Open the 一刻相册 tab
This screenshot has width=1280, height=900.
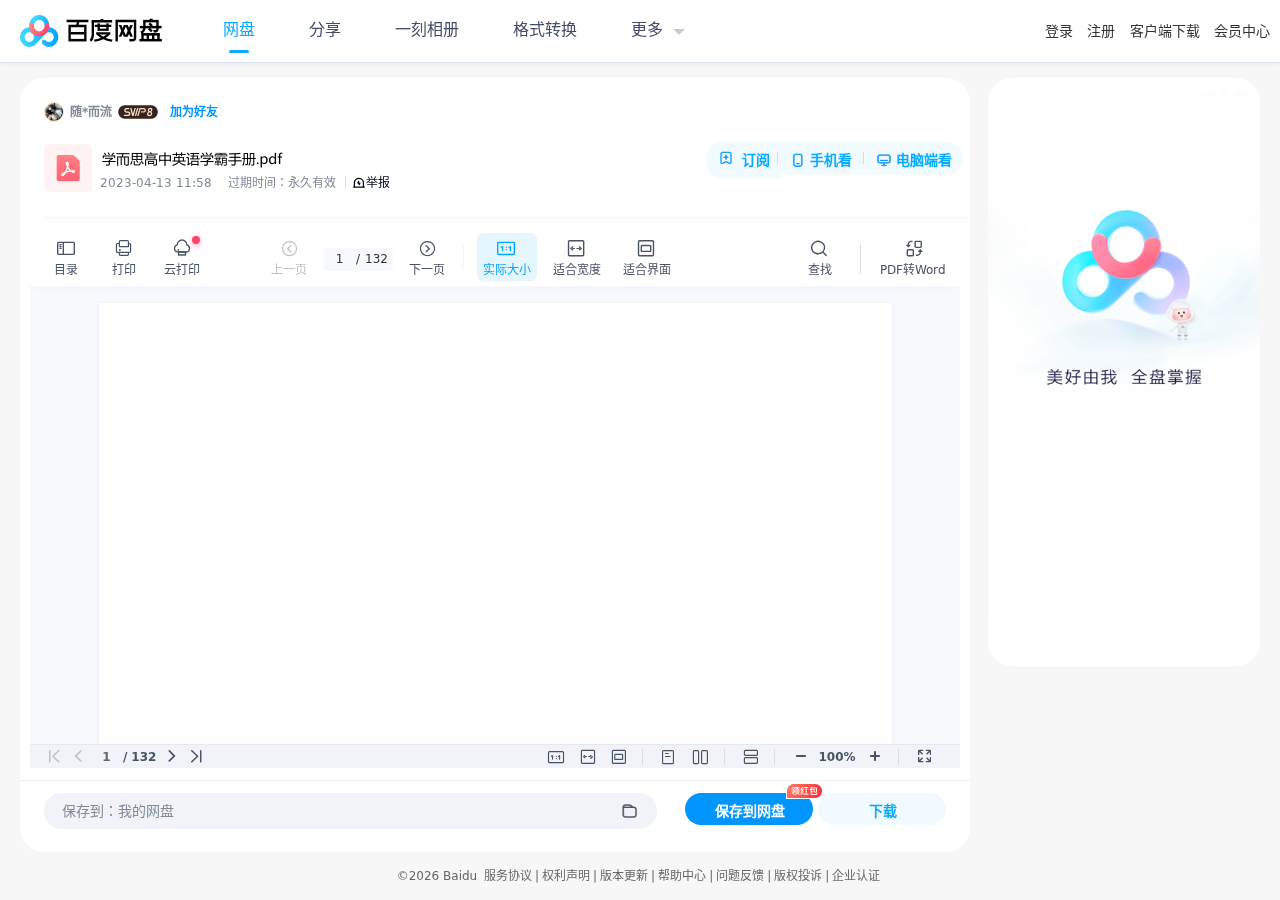427,30
